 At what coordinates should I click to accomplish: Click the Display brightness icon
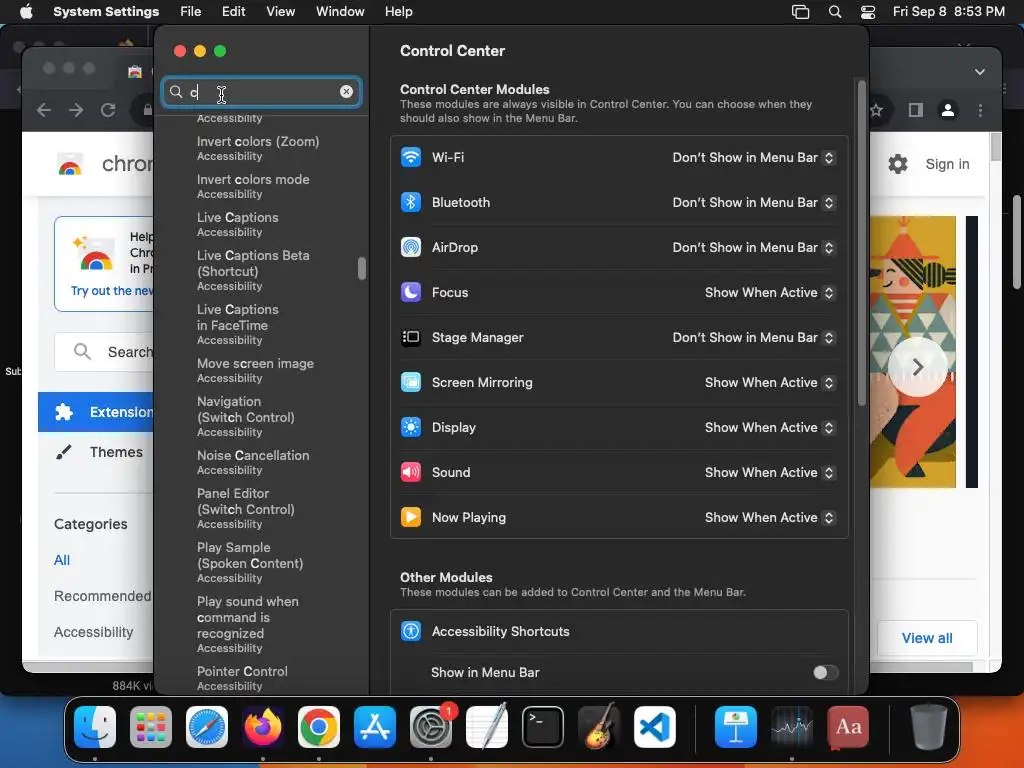[x=411, y=427]
